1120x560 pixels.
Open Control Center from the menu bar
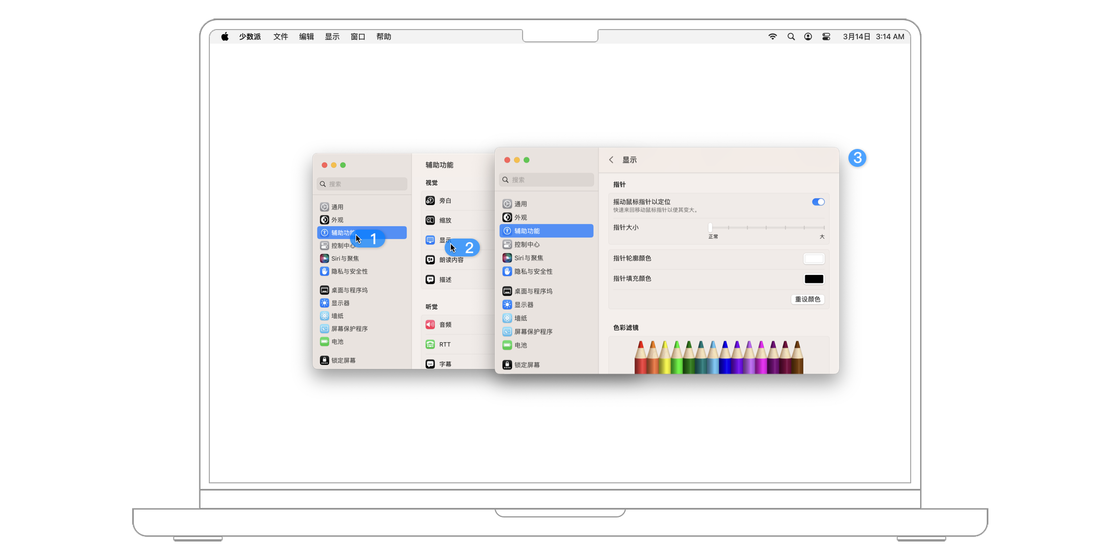[826, 37]
